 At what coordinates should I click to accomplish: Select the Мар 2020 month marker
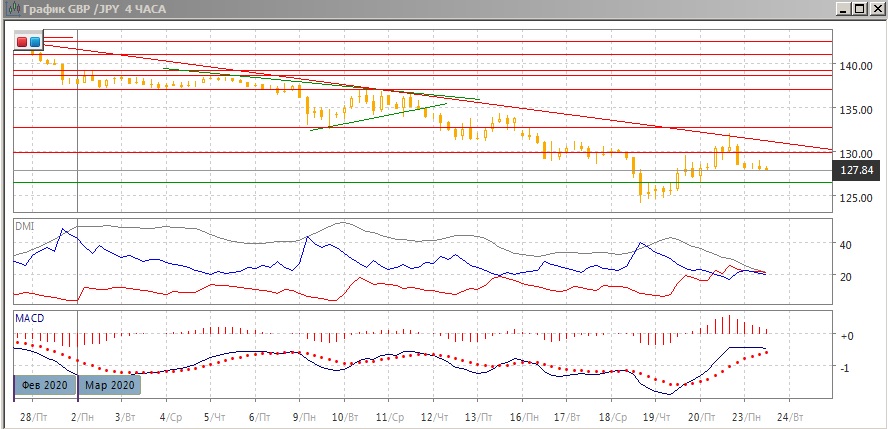pos(110,385)
